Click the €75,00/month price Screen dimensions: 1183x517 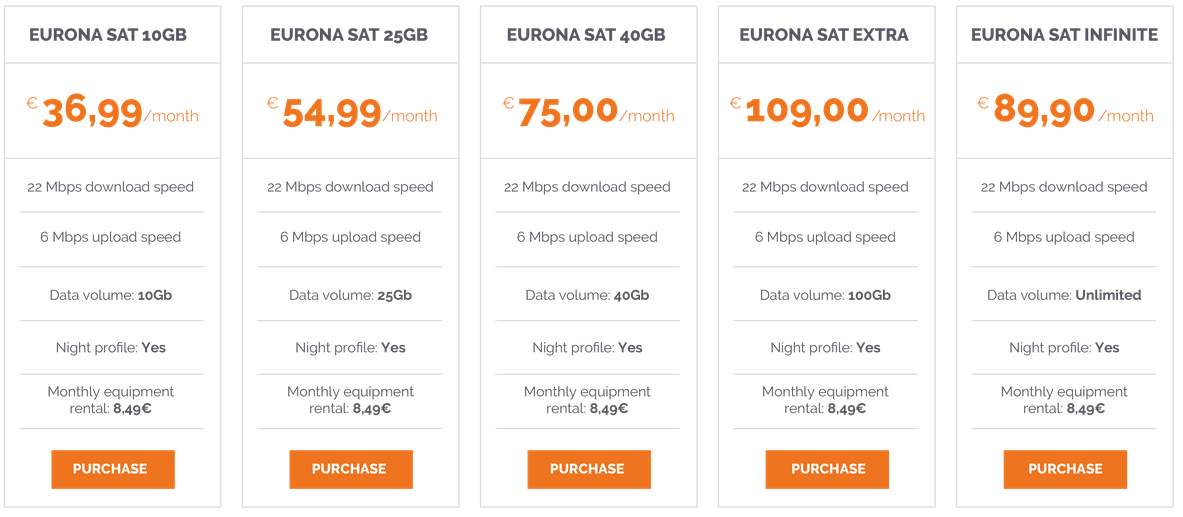[588, 110]
